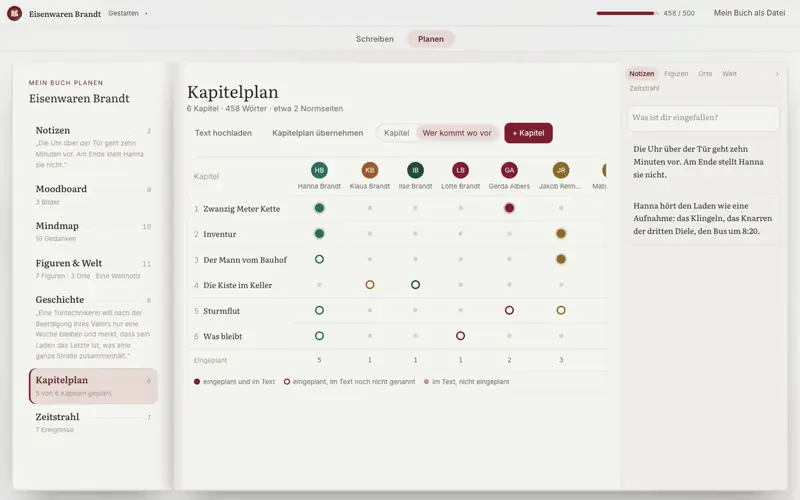Screen dimensions: 800x500
Task: Click Hanna Brandt HB avatar
Action: pos(319,170)
